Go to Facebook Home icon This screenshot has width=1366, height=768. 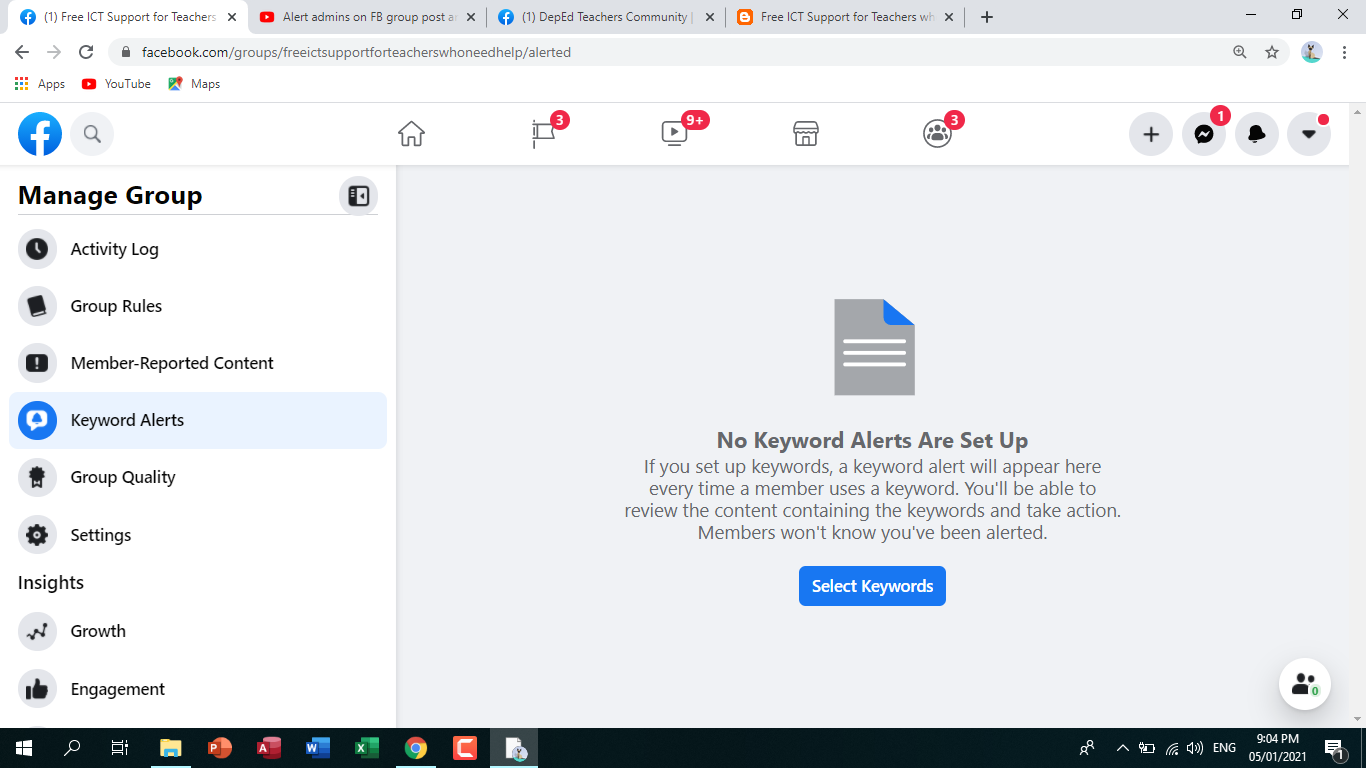pos(411,134)
